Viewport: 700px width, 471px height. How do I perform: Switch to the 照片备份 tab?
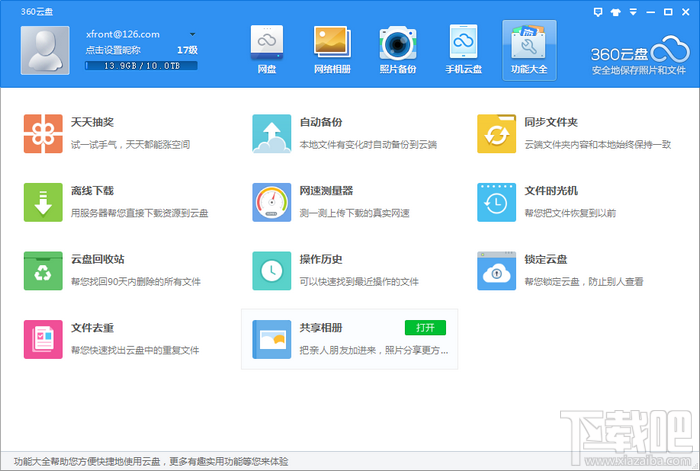point(398,50)
